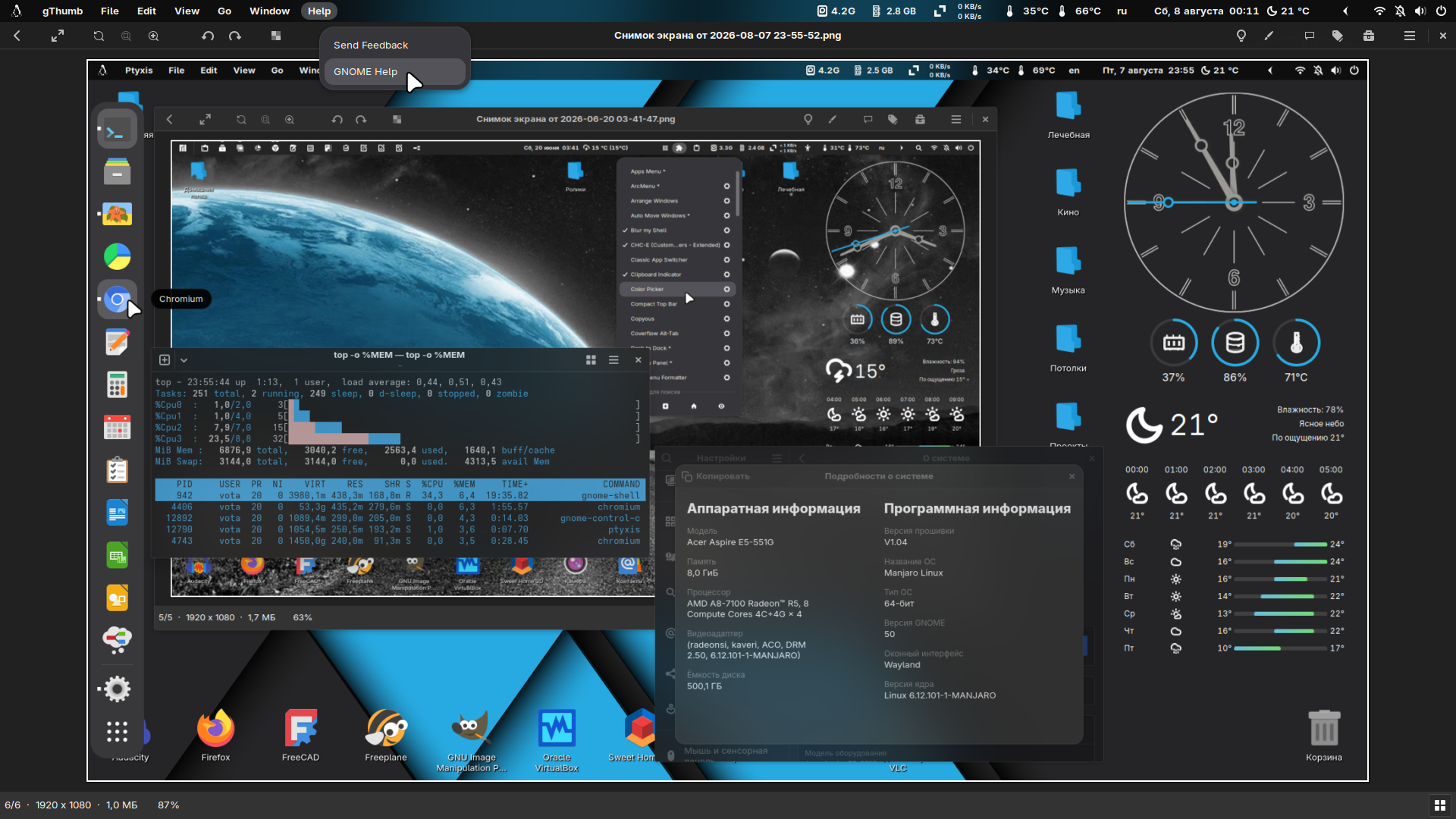1456x819 pixels.
Task: Open the fullscreen mode icon in gThumb toolbar
Action: pos(58,36)
